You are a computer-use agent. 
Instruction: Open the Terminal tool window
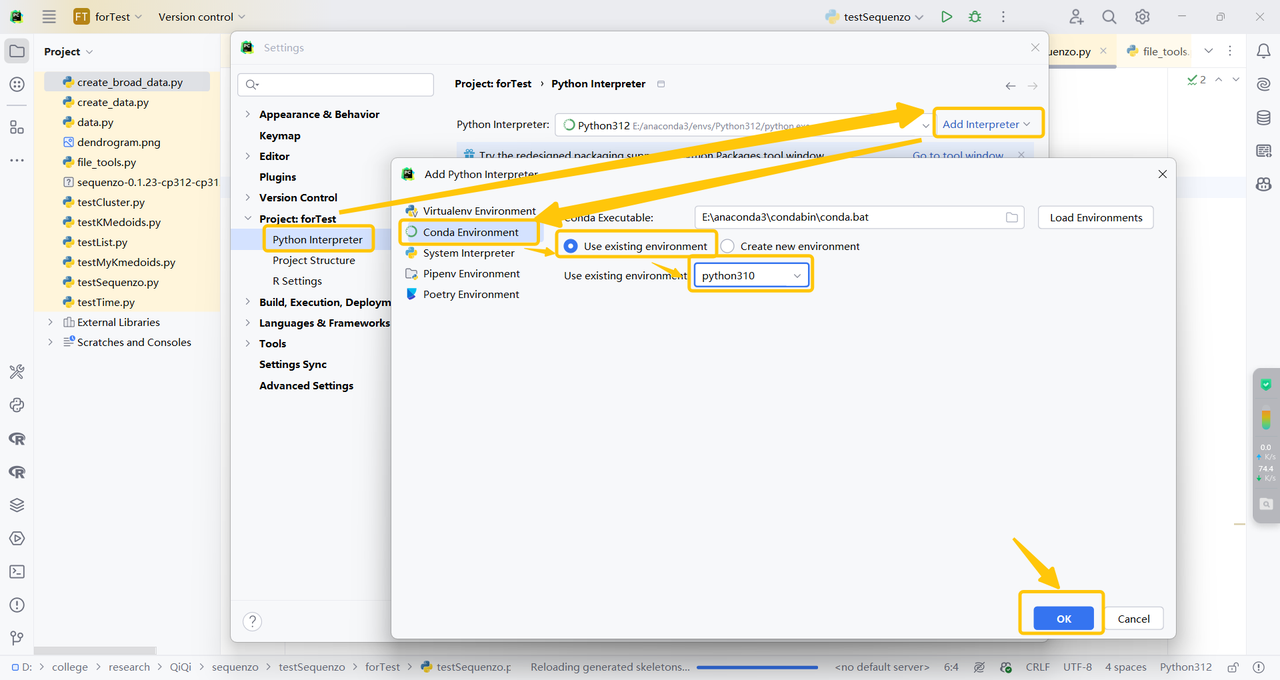(17, 572)
